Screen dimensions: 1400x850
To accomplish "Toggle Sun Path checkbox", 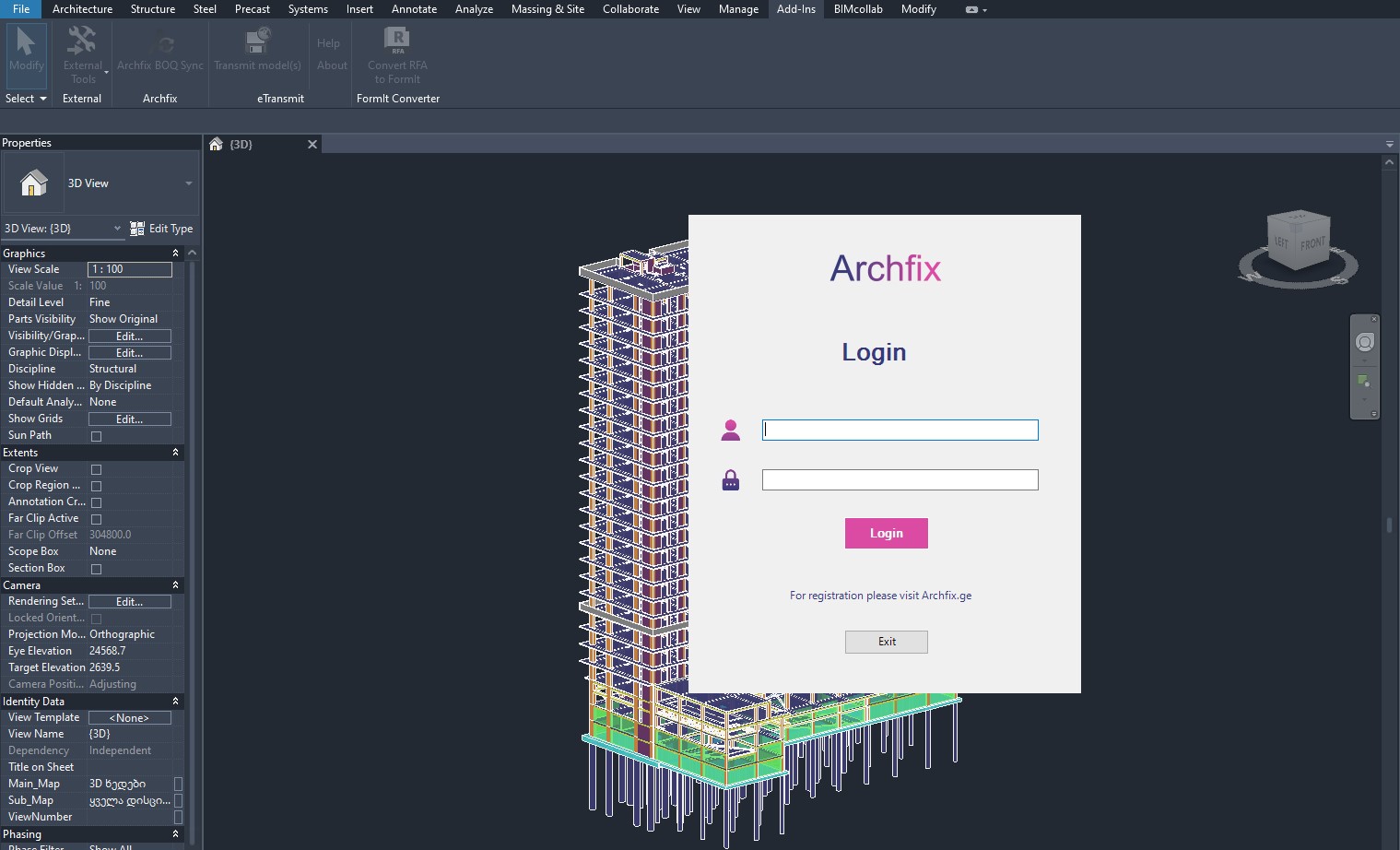I will pos(96,436).
